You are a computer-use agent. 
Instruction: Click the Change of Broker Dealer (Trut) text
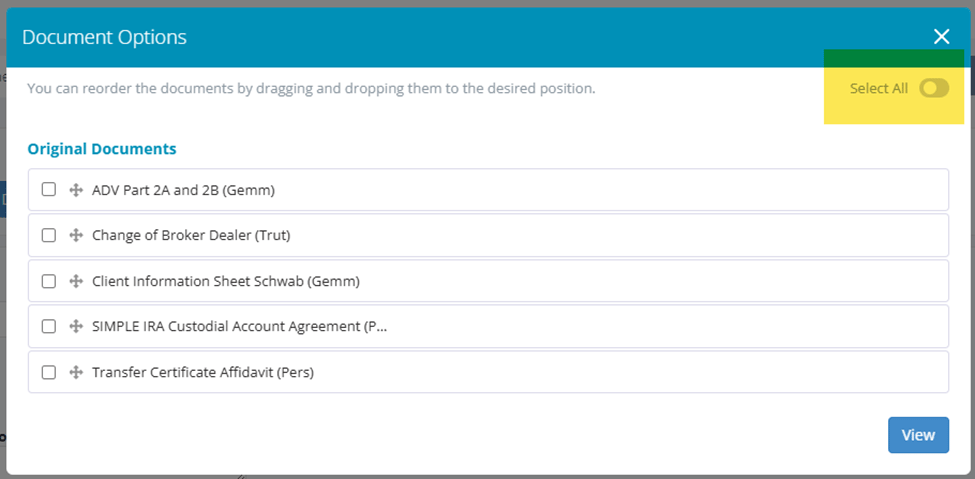pyautogui.click(x=191, y=235)
